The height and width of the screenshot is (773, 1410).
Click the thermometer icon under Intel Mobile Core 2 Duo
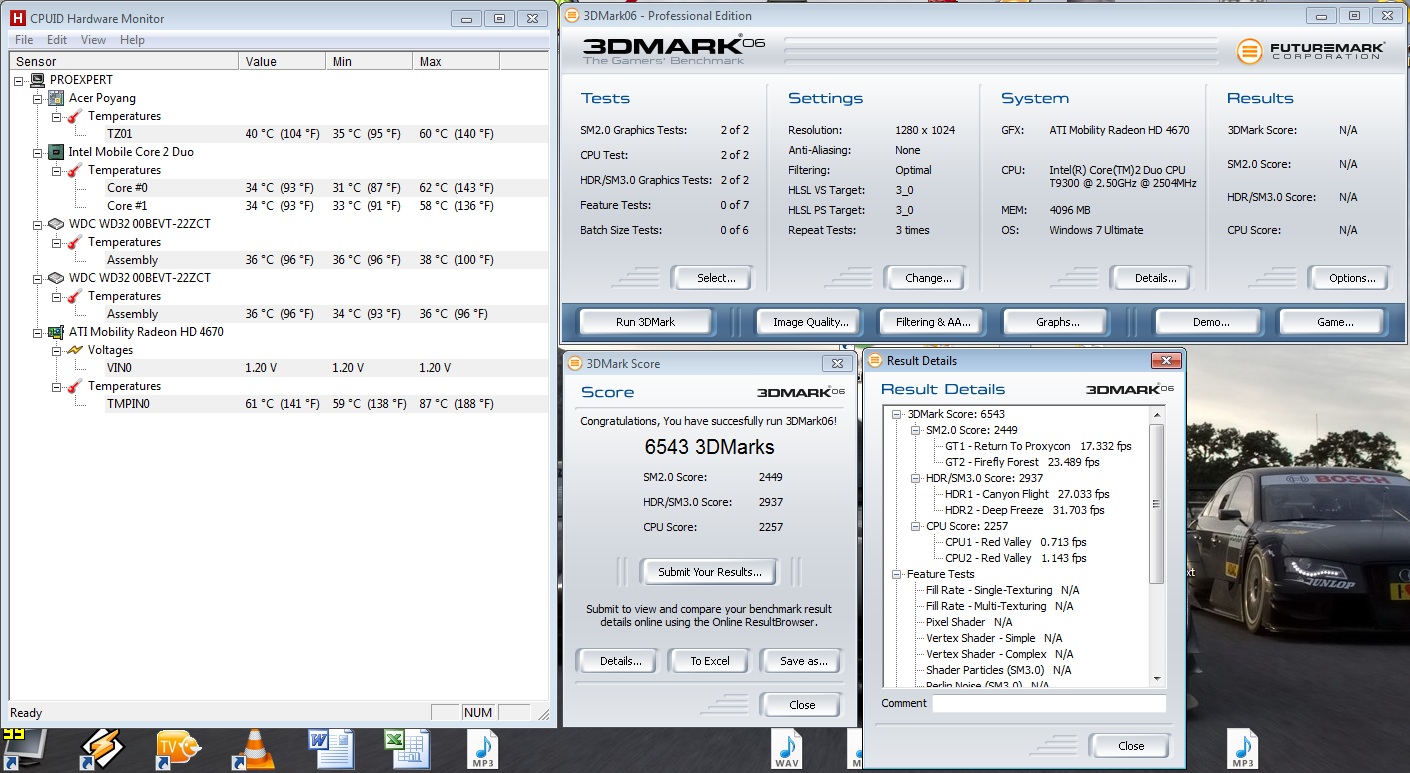[x=75, y=170]
